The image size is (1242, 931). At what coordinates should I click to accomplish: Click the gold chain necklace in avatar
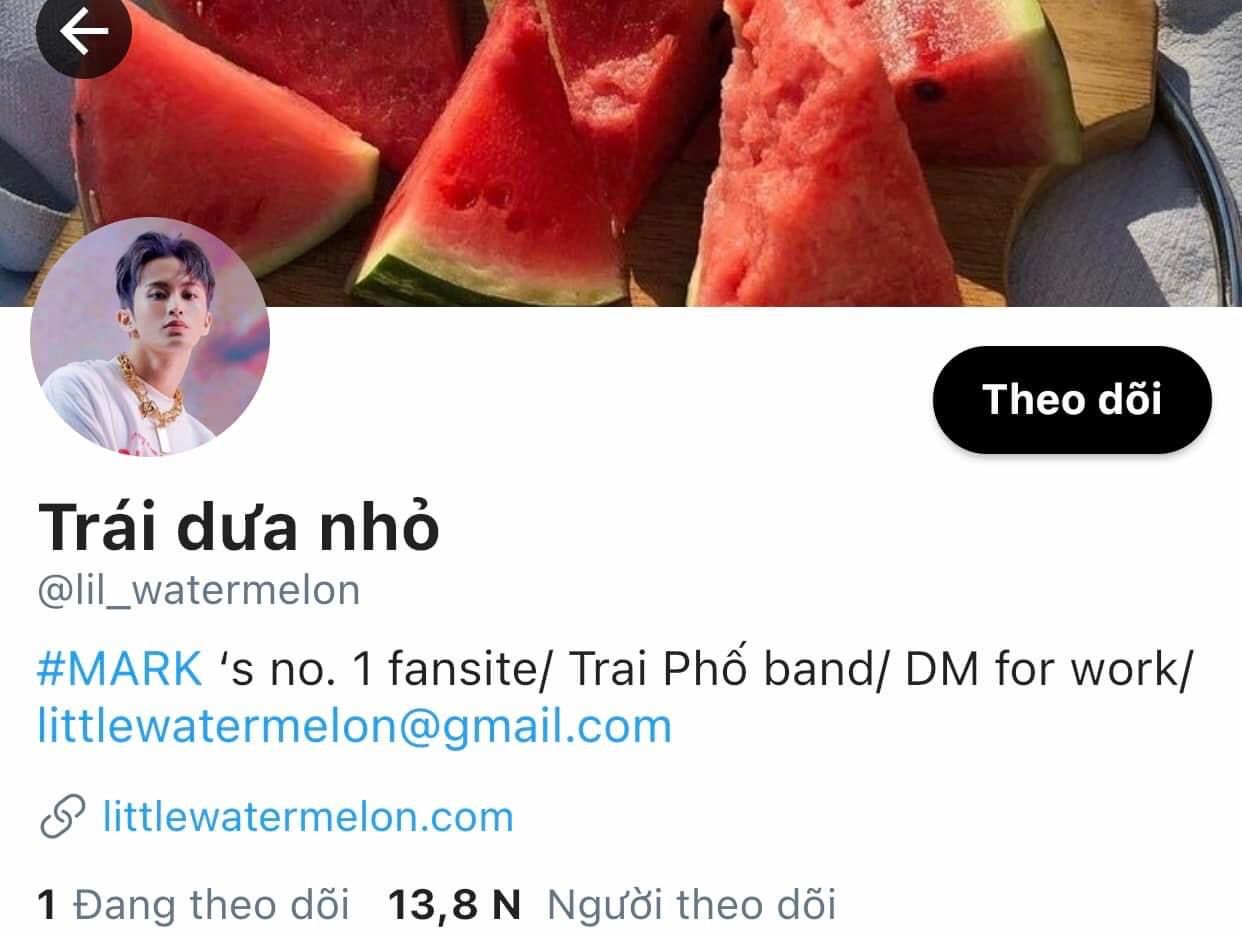tap(152, 396)
